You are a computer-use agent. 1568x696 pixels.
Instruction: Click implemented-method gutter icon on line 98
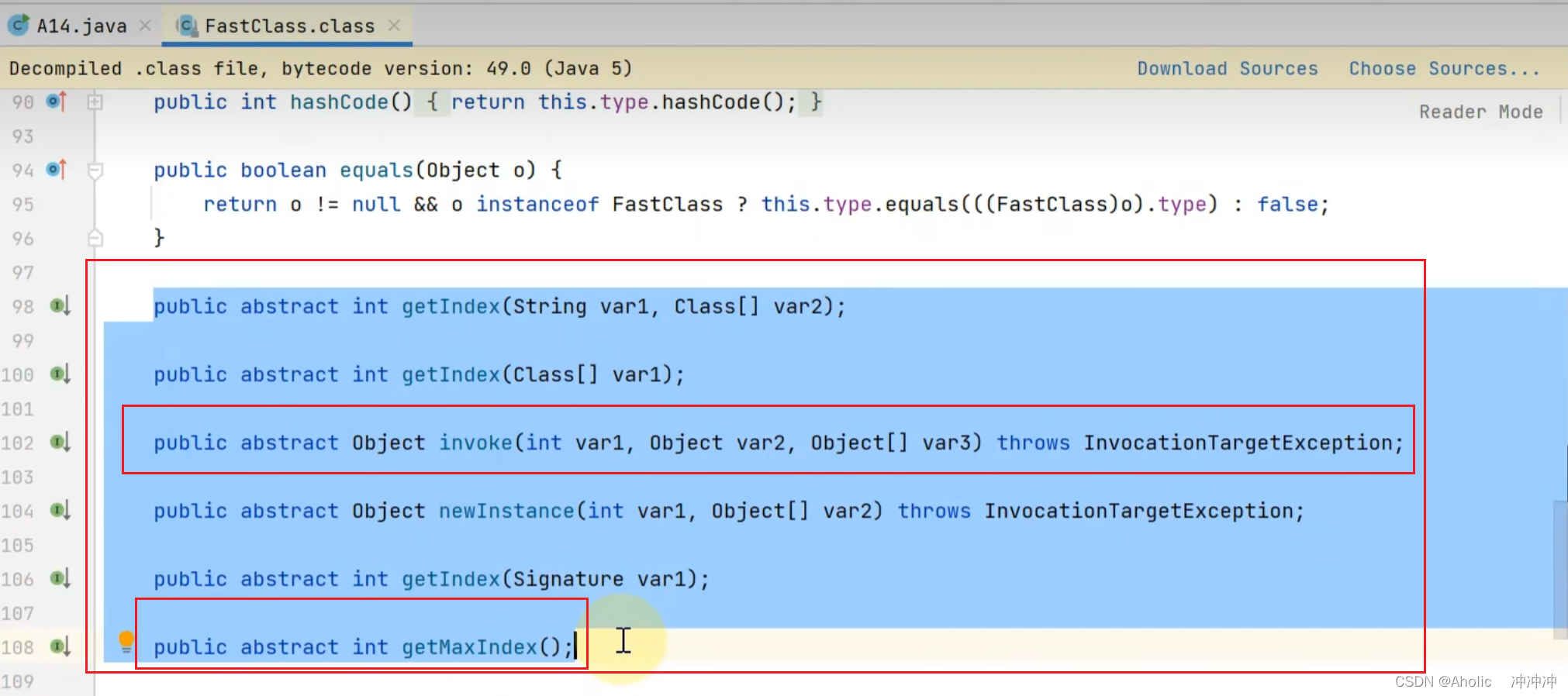60,306
